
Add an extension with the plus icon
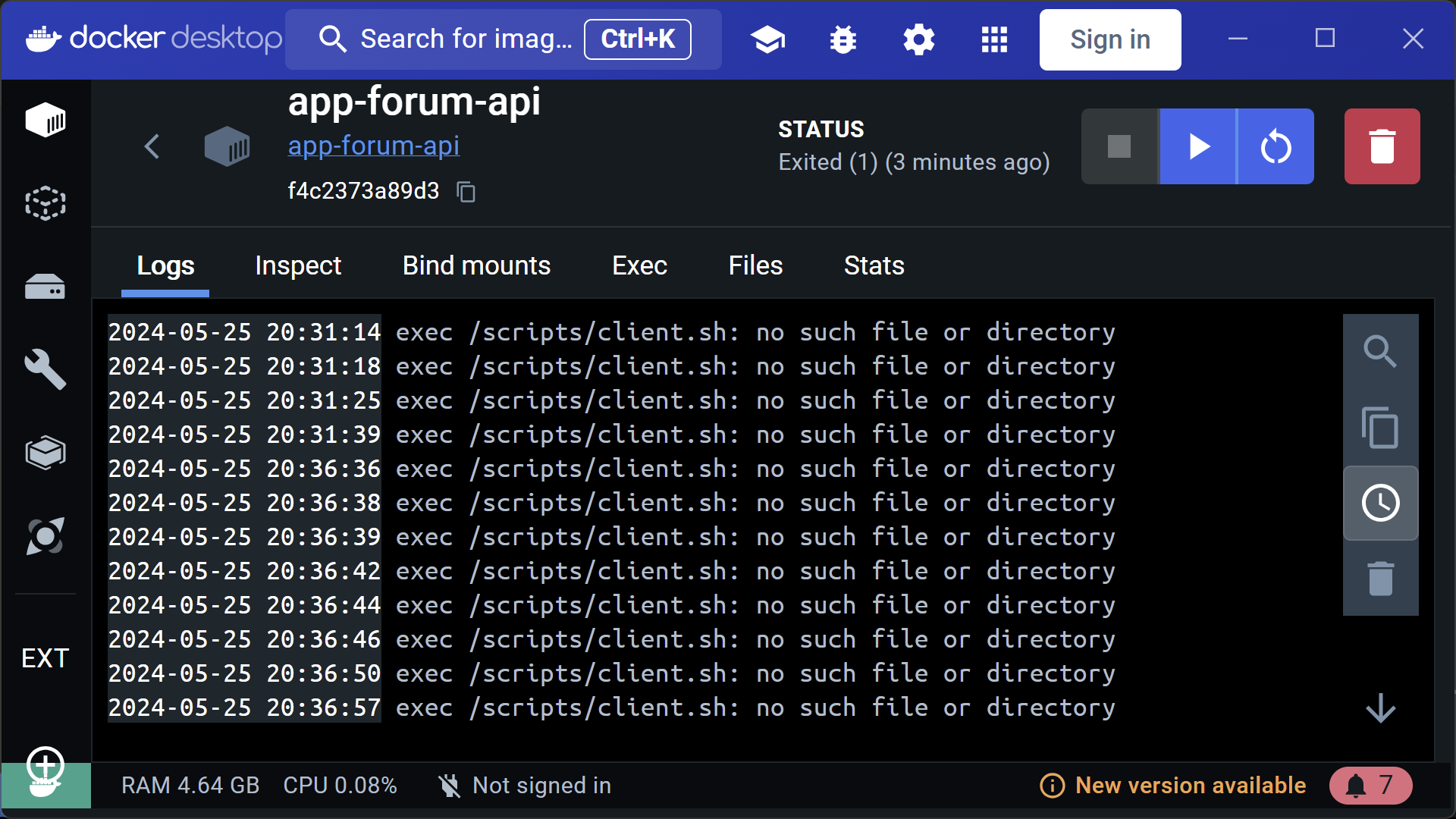tap(45, 764)
